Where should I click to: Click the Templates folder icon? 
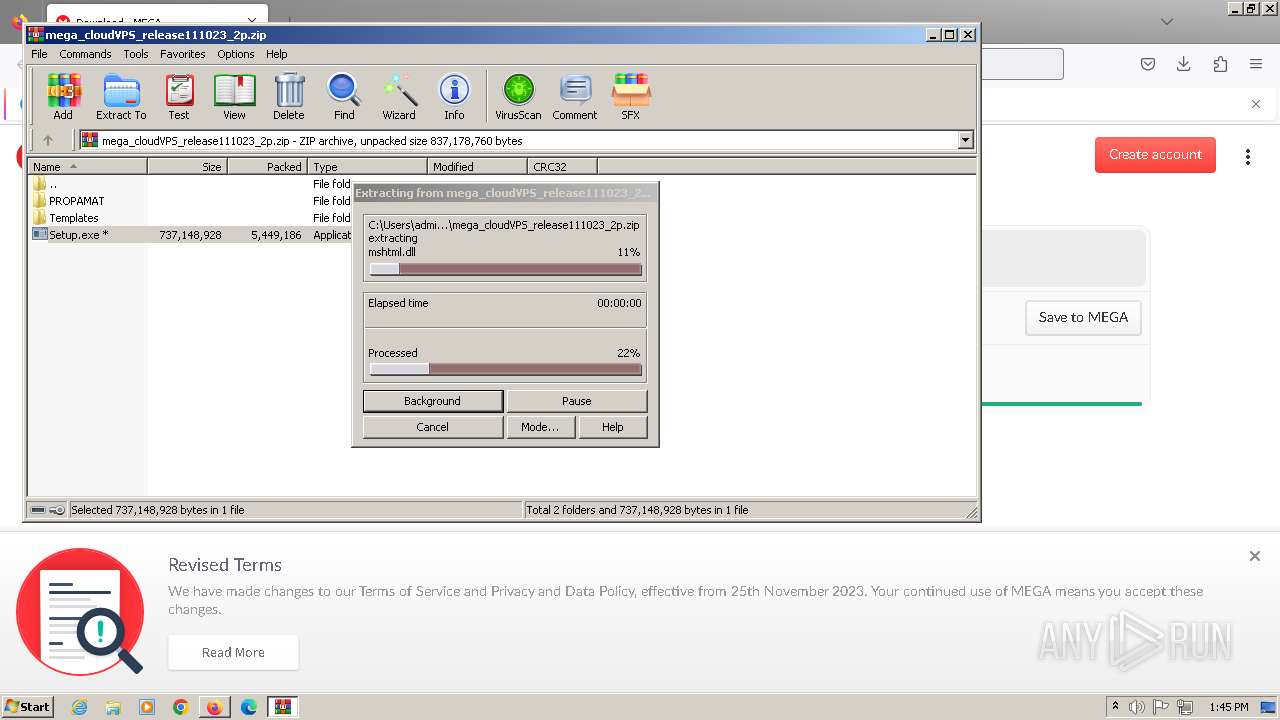tap(40, 218)
